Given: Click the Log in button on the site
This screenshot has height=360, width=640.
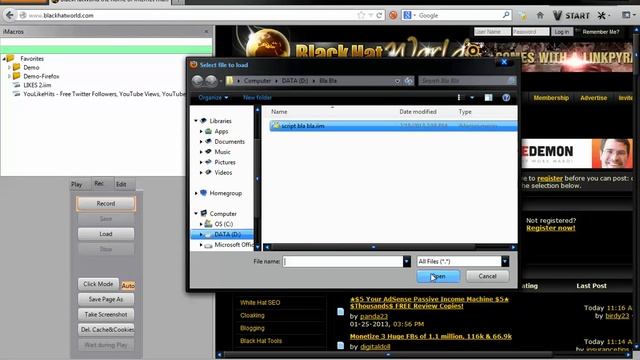Looking at the screenshot, I should (562, 32).
